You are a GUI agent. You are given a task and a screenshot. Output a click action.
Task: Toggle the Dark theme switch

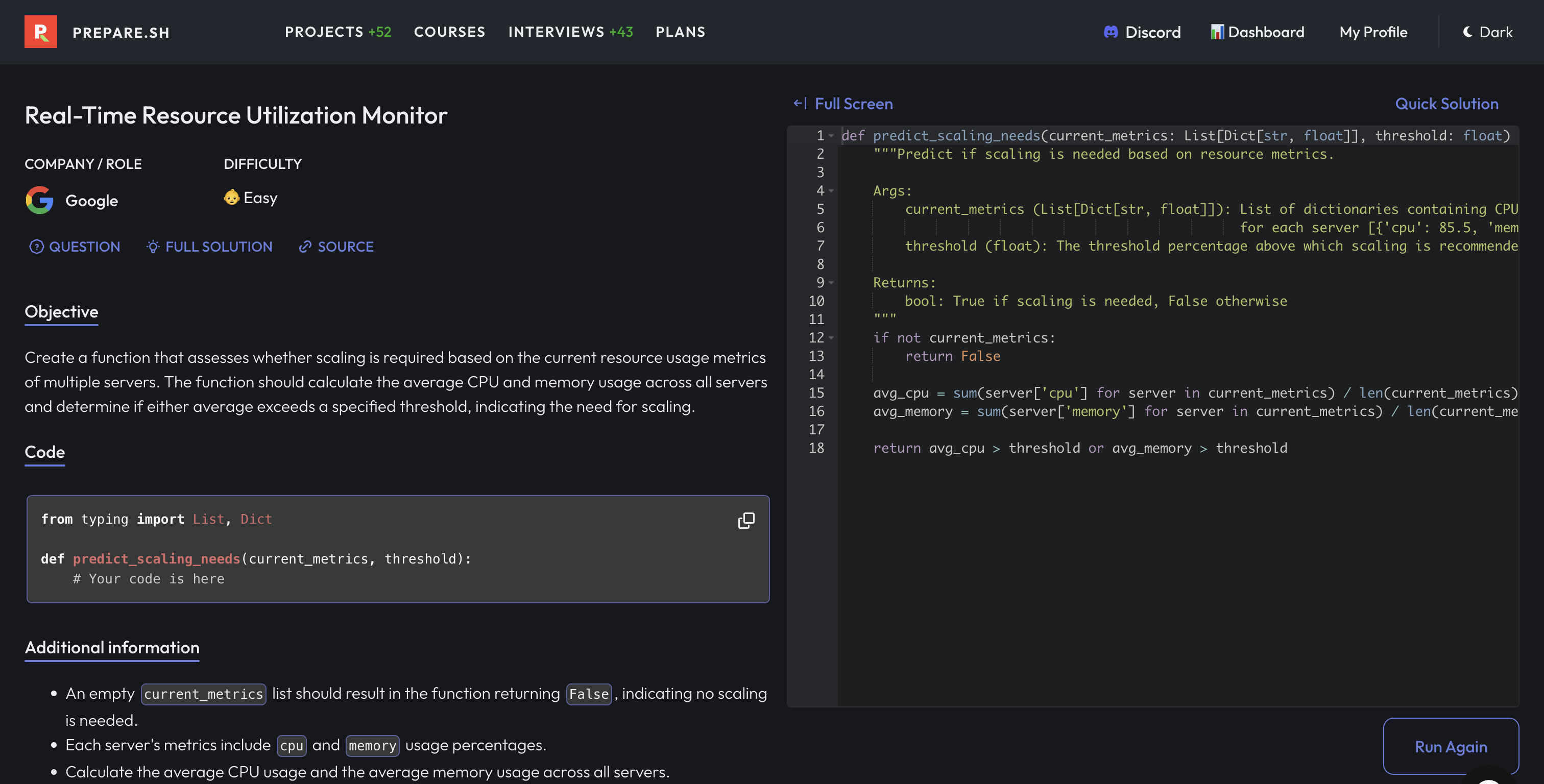[1488, 32]
